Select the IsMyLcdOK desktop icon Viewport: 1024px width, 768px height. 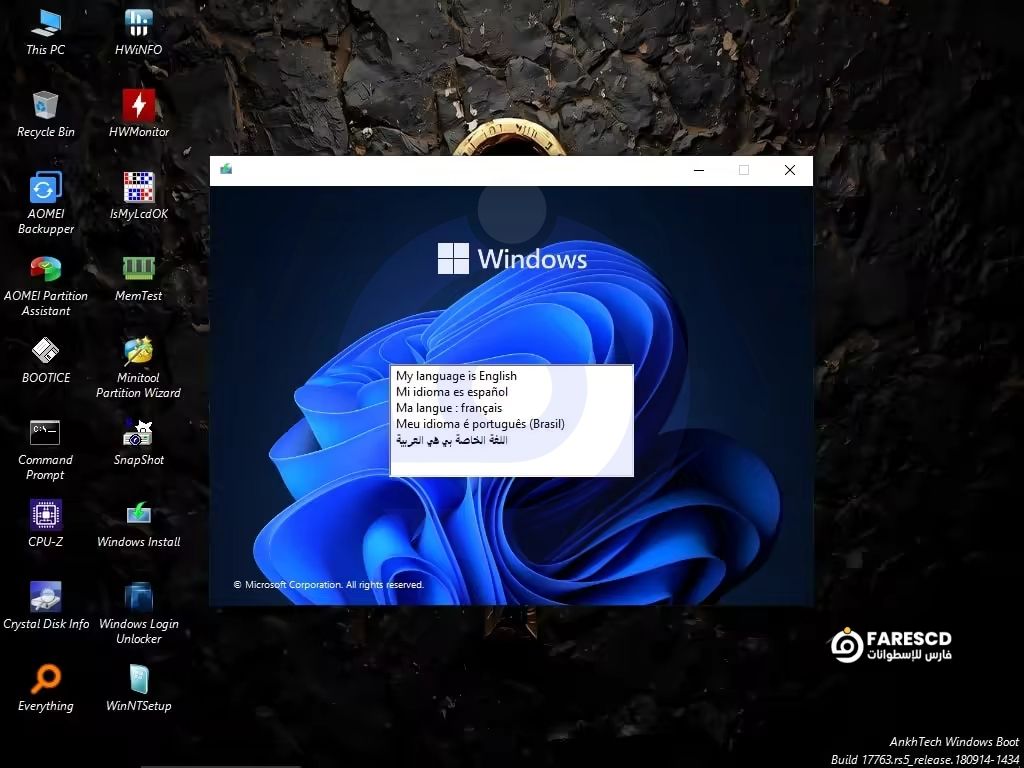(138, 187)
